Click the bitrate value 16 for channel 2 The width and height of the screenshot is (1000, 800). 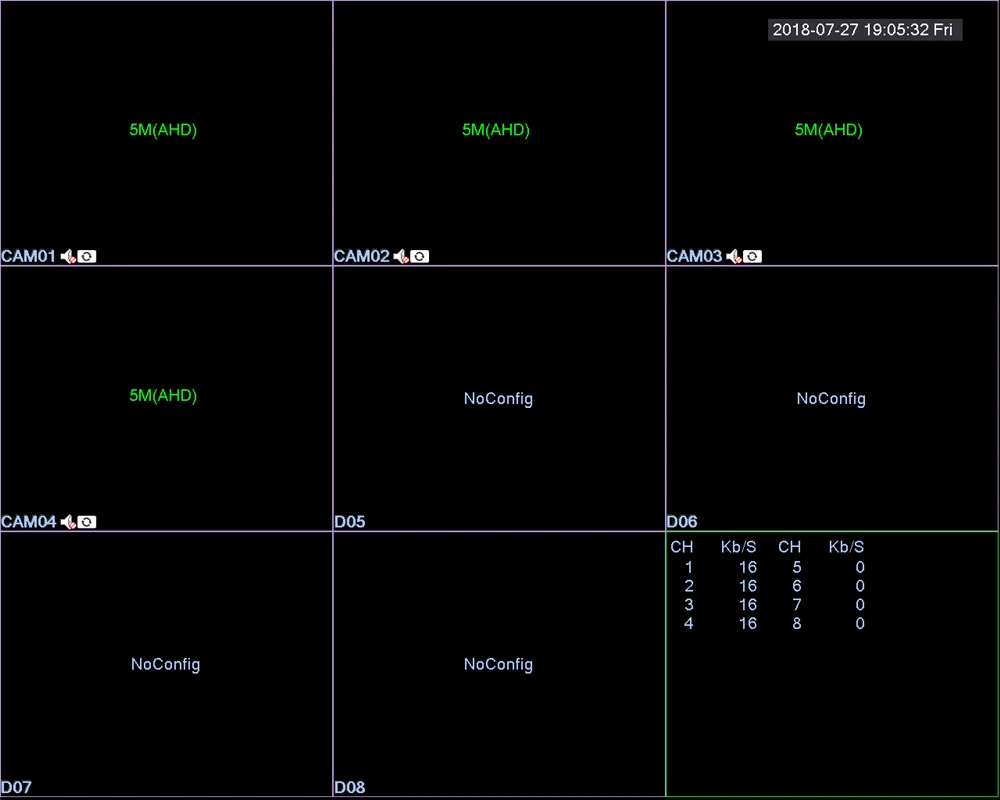coord(748,586)
